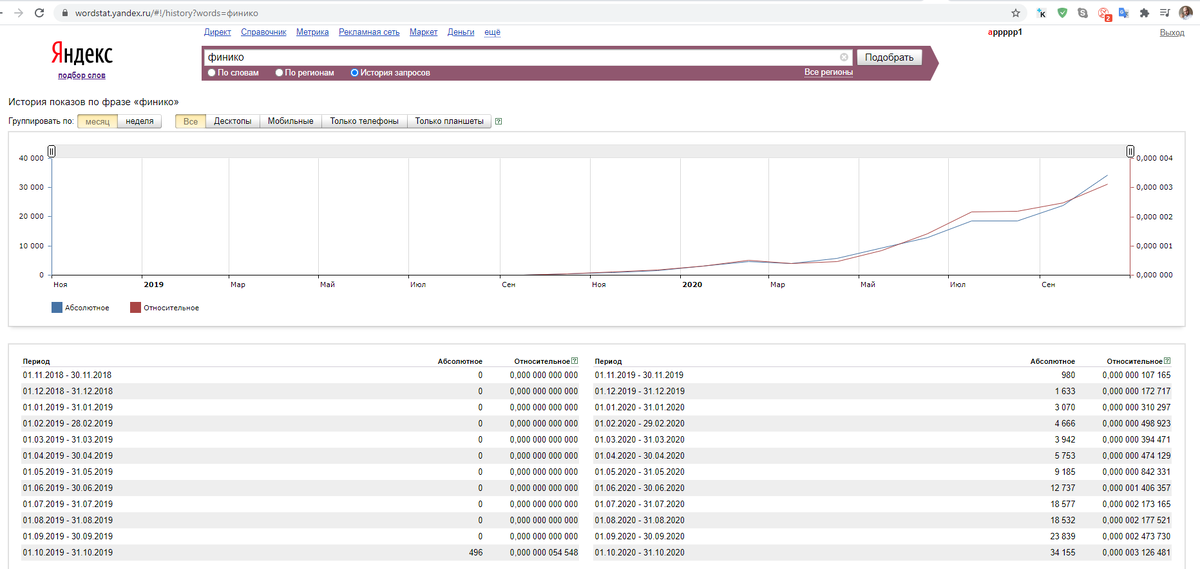Open the Метрика link

coord(313,32)
